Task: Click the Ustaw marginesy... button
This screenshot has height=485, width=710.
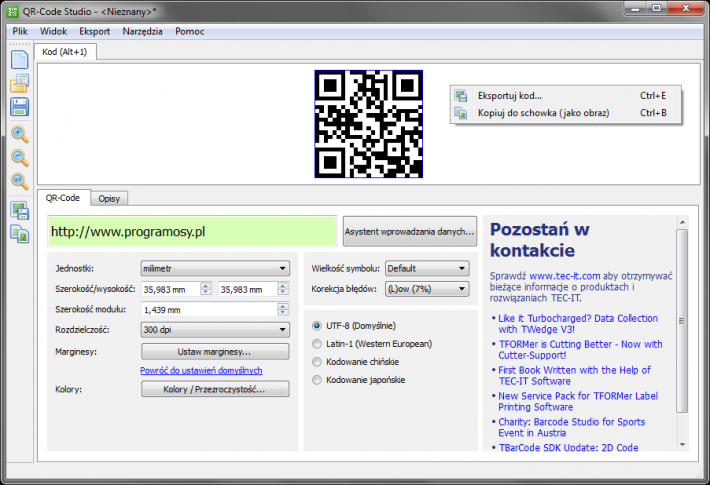Action: click(215, 351)
